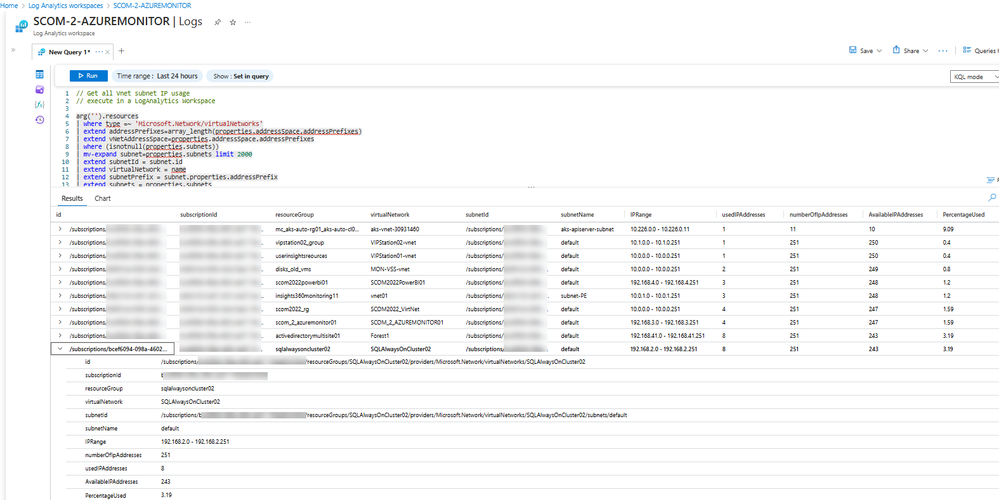Viewport: 999px width, 500px height.
Task: Open the Functions pane icon
Action: [x=40, y=104]
